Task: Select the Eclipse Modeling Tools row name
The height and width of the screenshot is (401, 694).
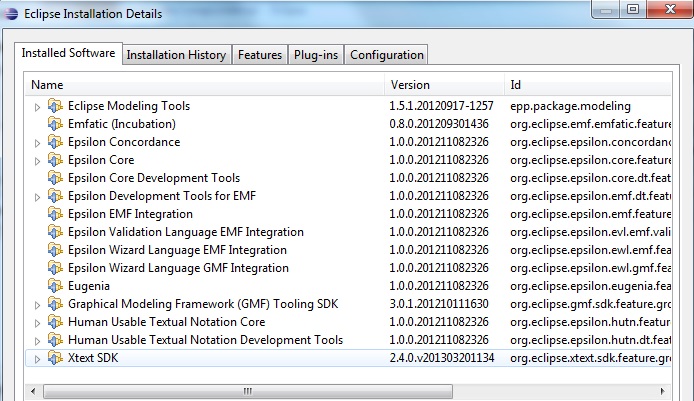Action: pyautogui.click(x=129, y=106)
